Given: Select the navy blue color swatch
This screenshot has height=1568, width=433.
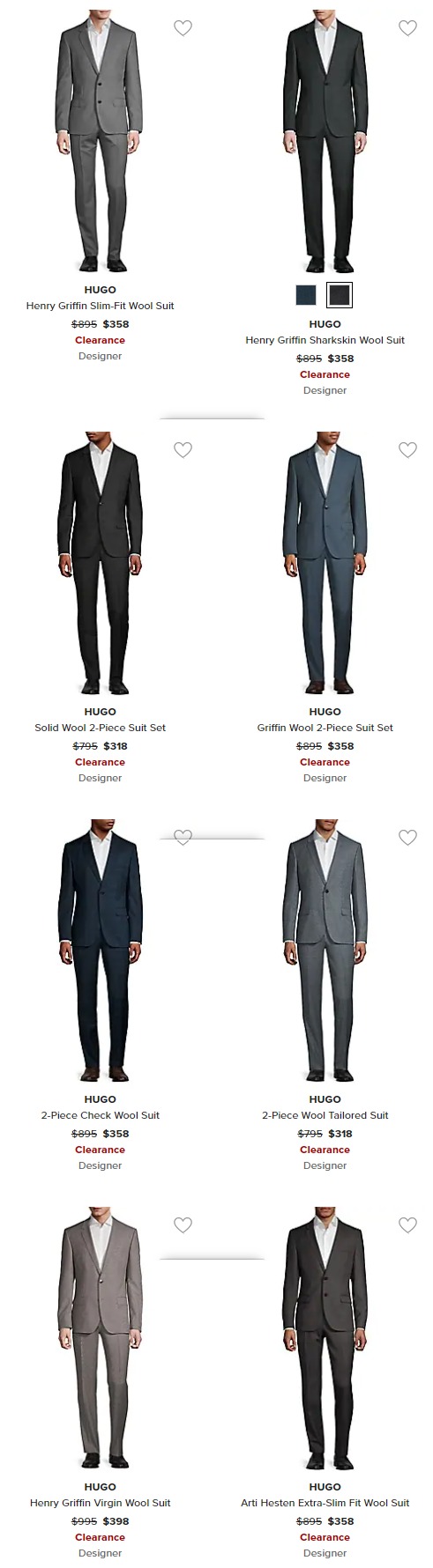Looking at the screenshot, I should point(306,295).
